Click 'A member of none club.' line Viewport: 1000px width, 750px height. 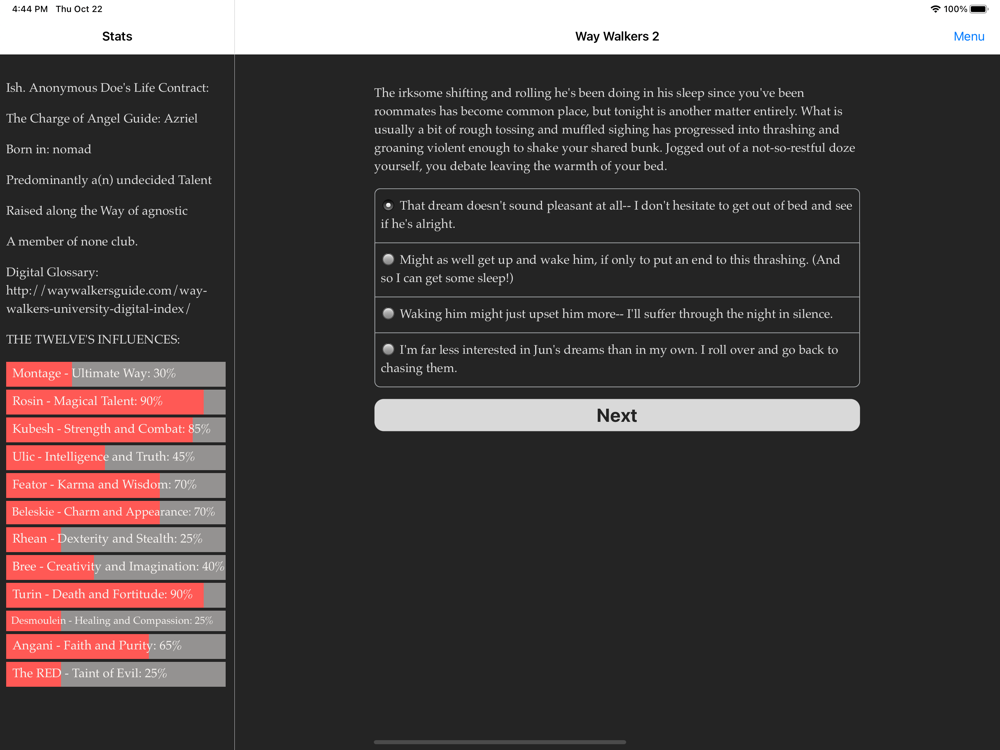click(x=71, y=241)
